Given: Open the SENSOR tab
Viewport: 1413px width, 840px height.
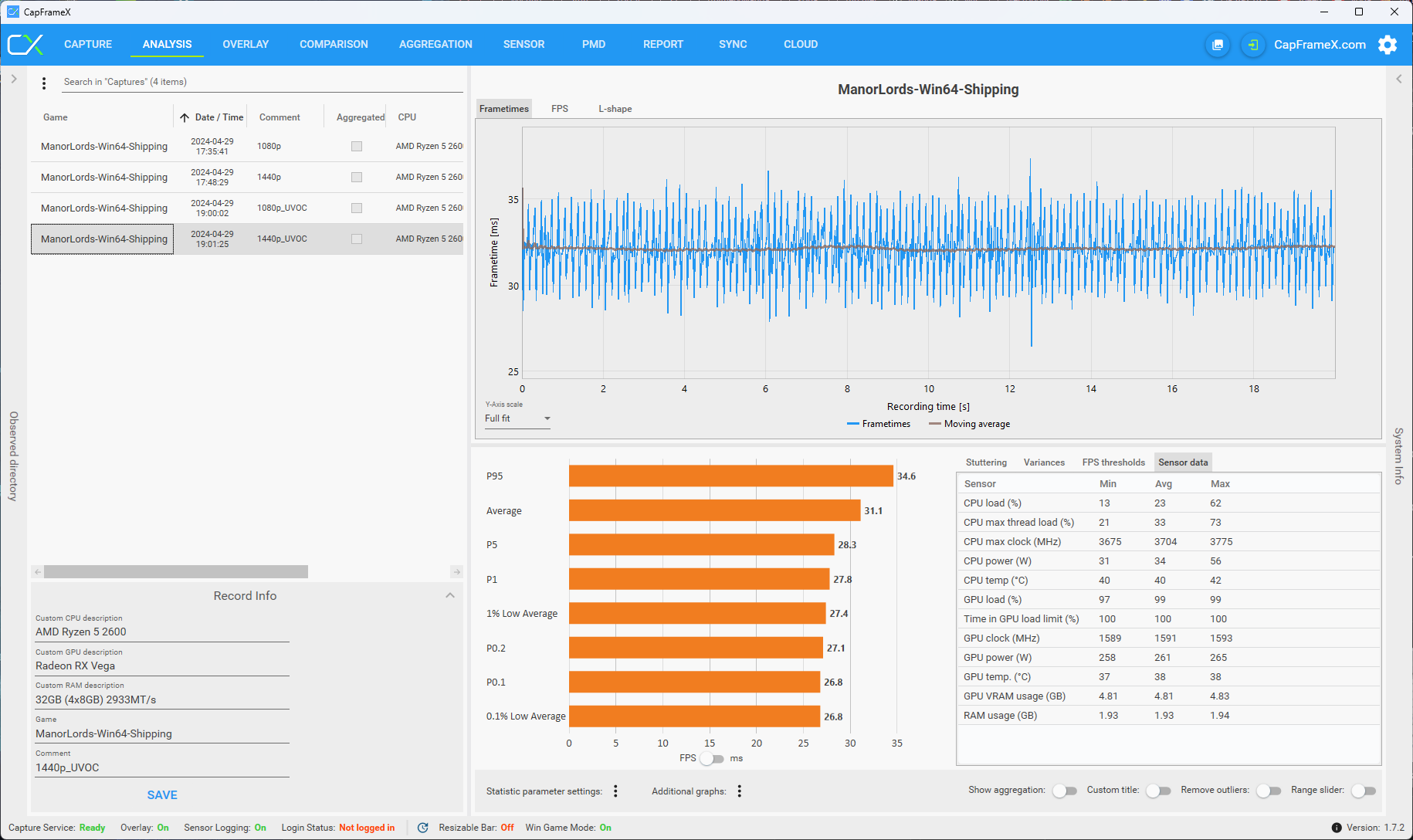Looking at the screenshot, I should pyautogui.click(x=524, y=45).
